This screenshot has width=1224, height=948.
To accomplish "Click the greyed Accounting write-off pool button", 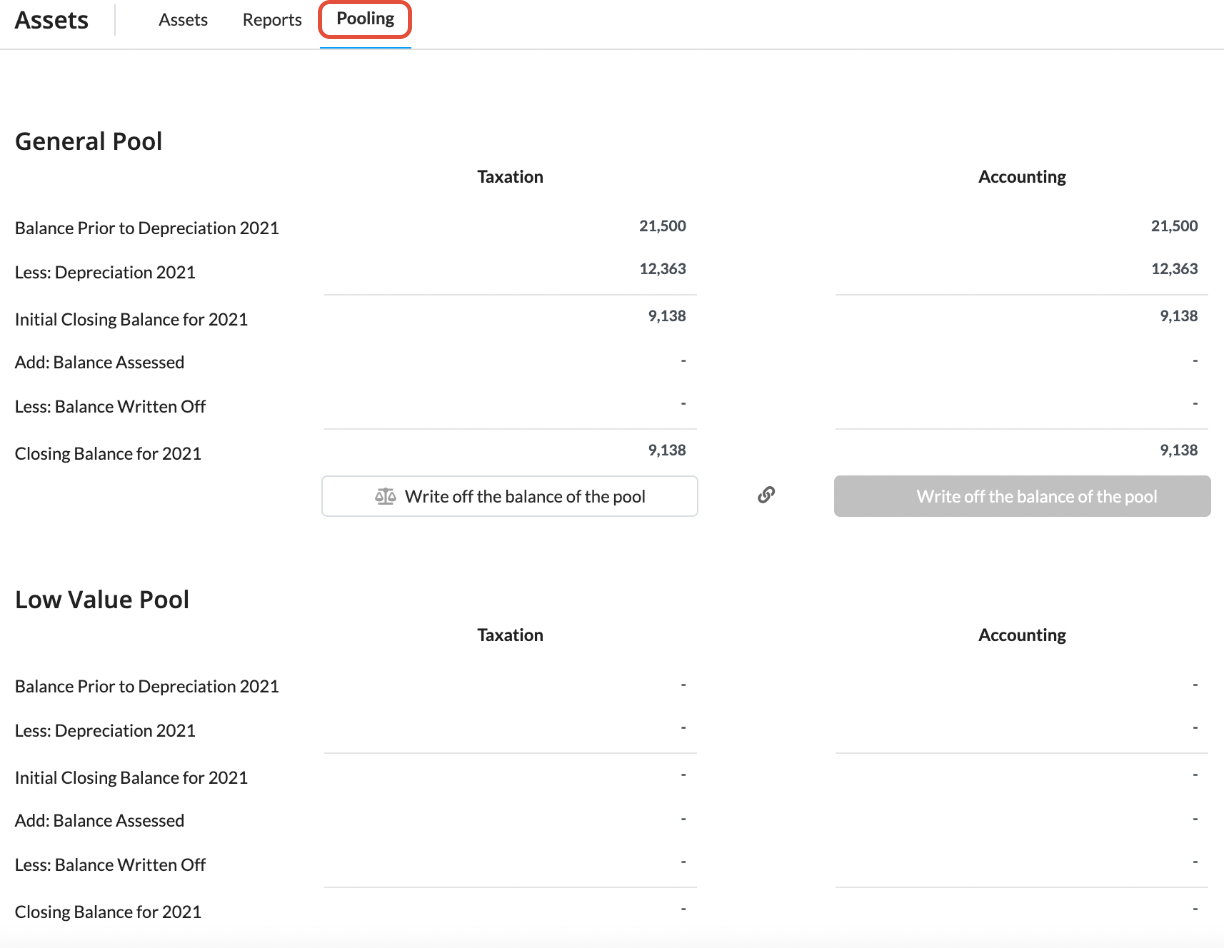I will [x=1022, y=496].
